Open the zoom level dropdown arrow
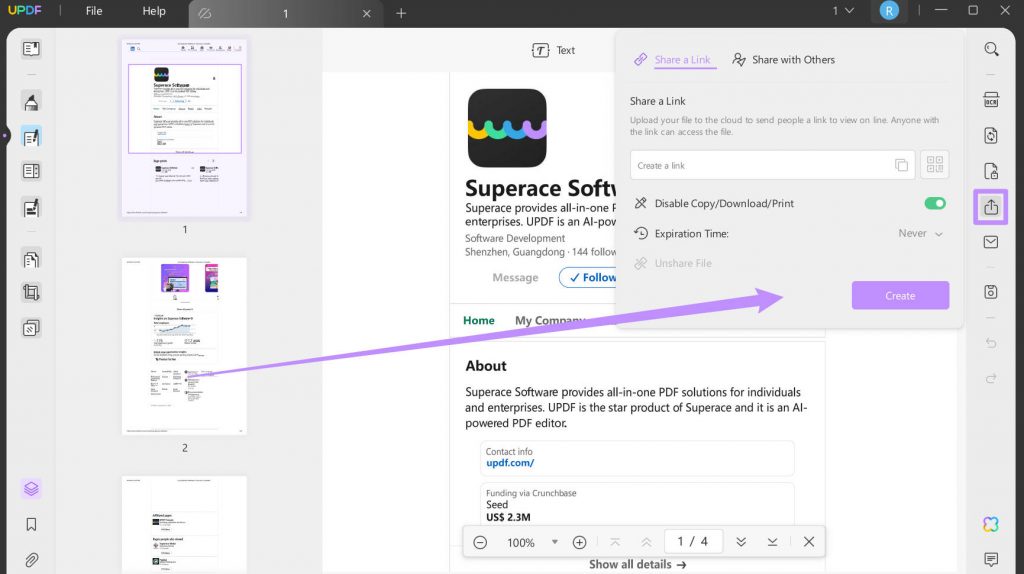Viewport: 1024px width, 574px height. (555, 542)
